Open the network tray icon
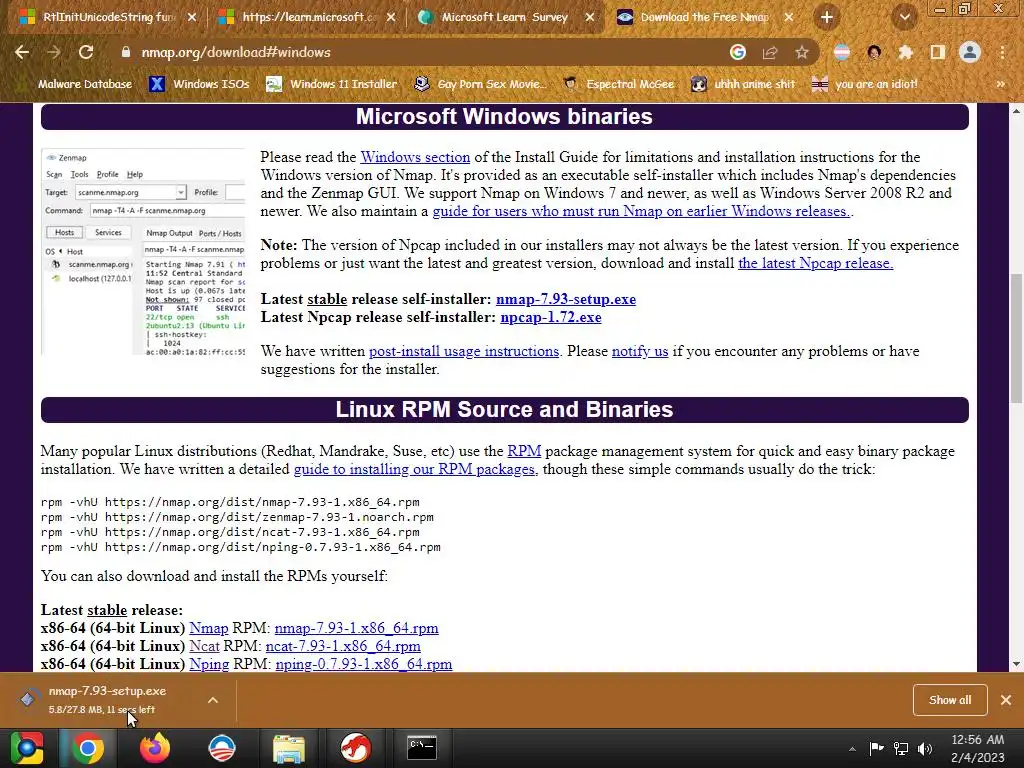The image size is (1024, 768). coord(901,748)
